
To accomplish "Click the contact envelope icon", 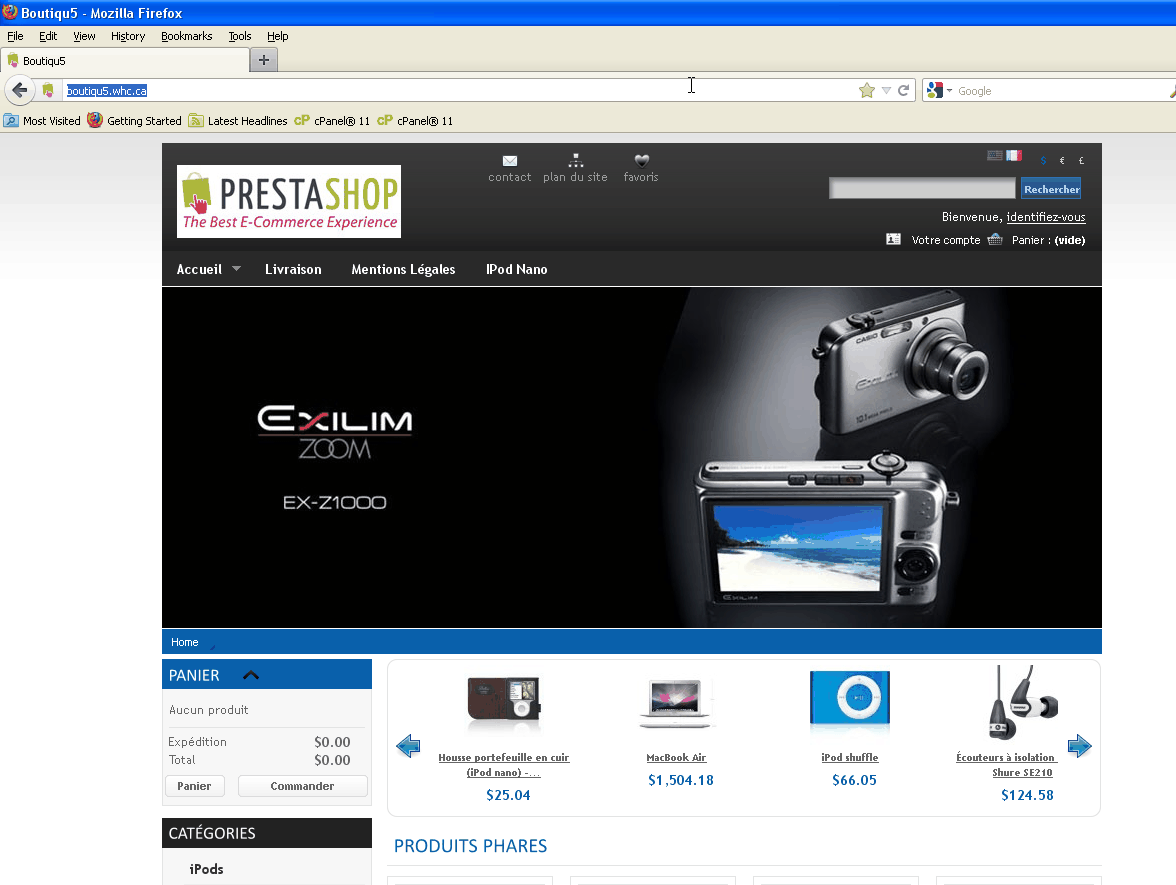I will tap(510, 160).
